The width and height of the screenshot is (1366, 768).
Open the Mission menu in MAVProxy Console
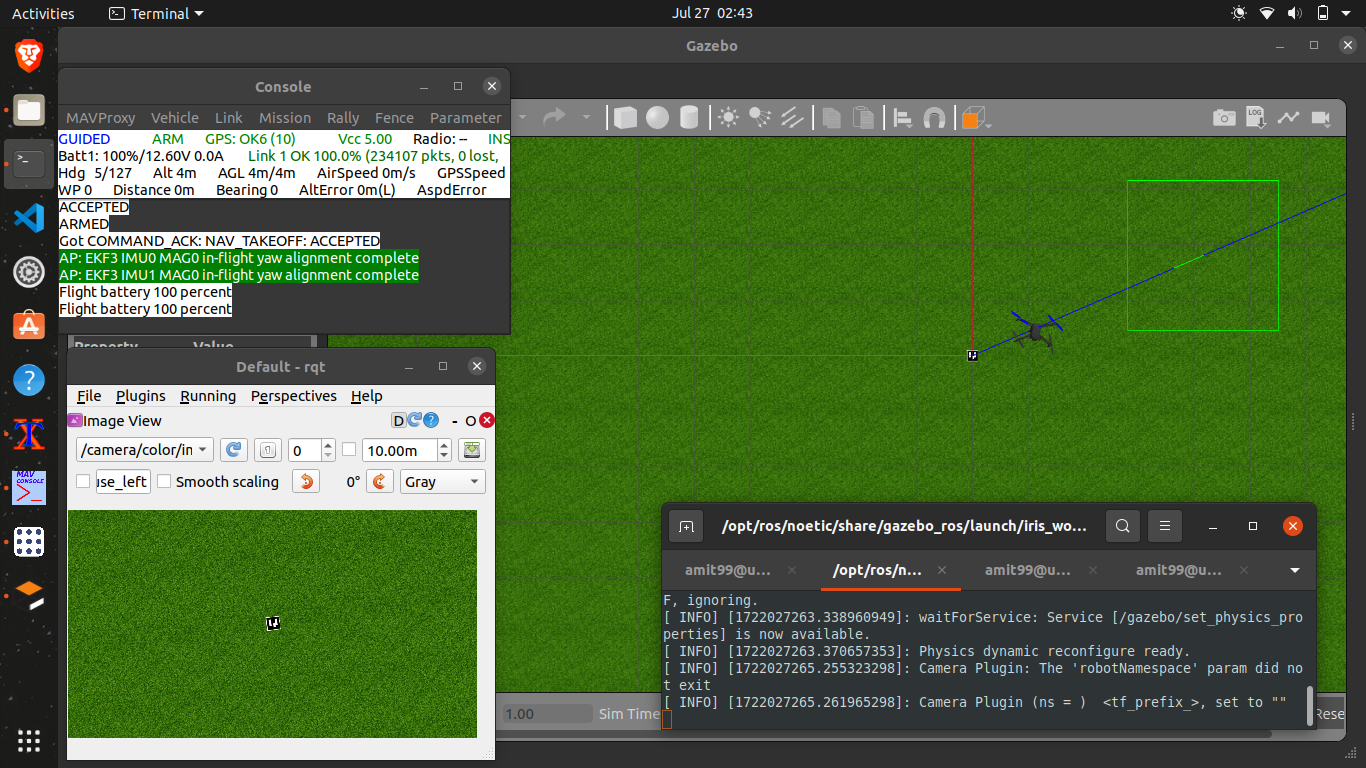click(285, 118)
